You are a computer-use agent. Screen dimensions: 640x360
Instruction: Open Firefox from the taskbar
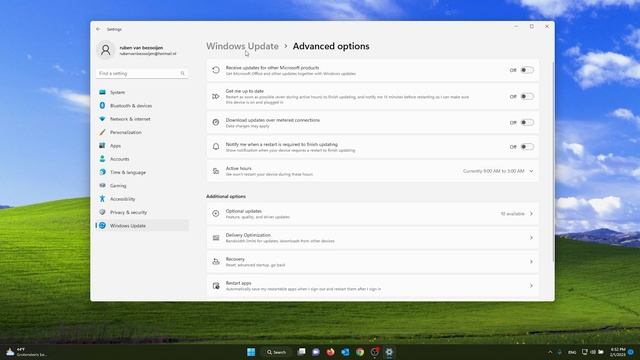coord(331,352)
